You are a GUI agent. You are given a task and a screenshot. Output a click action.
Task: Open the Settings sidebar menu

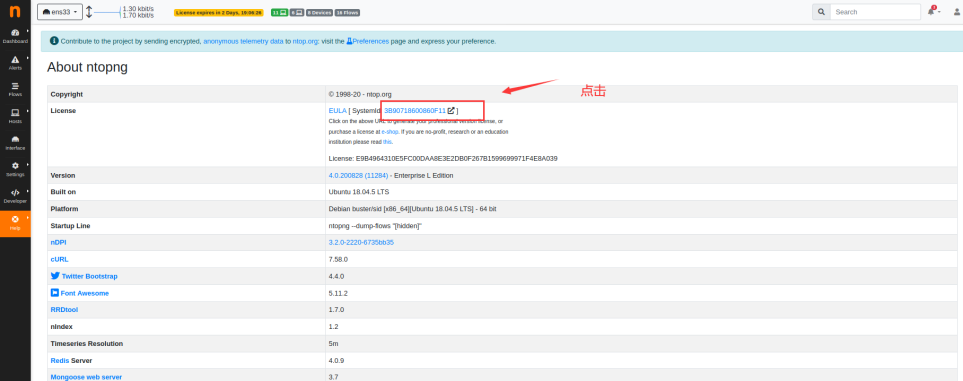pos(15,170)
